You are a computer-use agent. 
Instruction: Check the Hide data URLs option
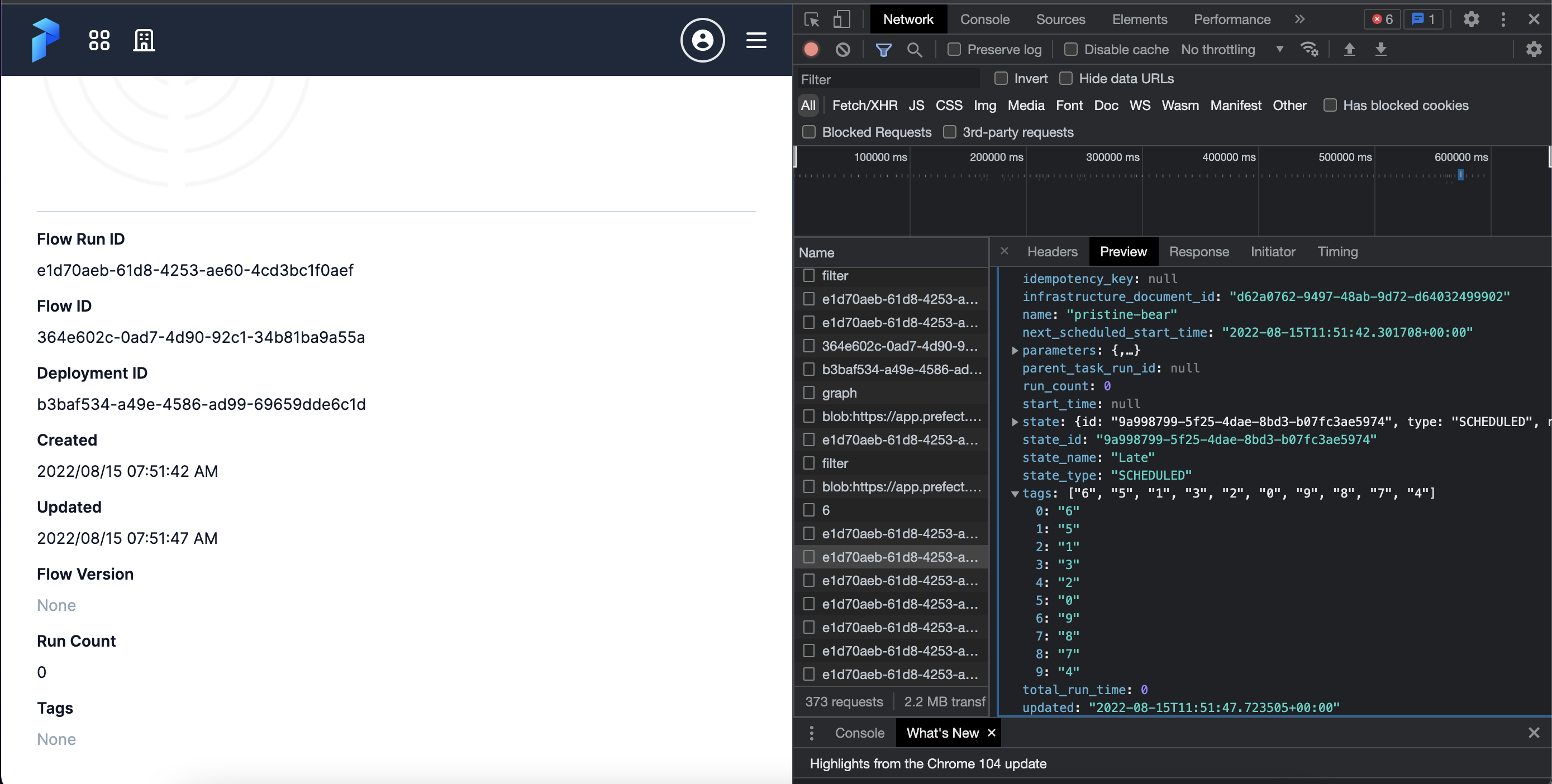(1067, 78)
